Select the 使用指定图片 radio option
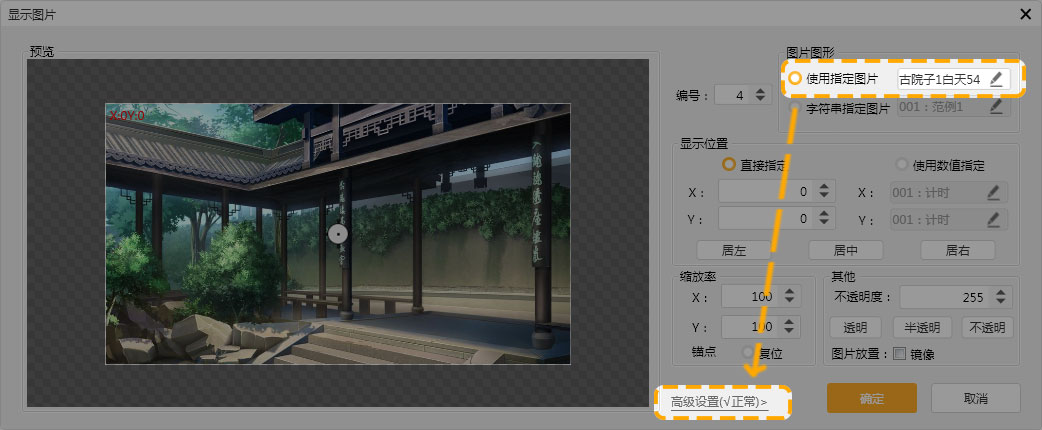 coord(795,79)
